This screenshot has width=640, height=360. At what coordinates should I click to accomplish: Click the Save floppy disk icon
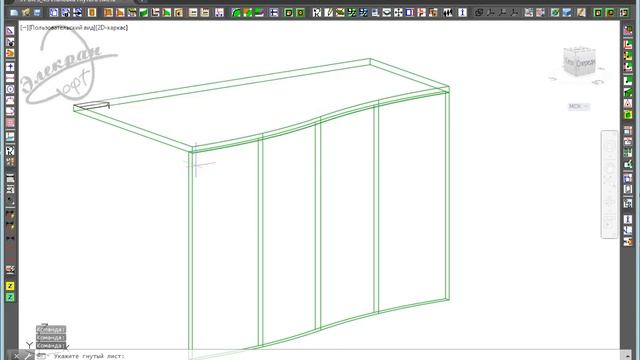(x=37, y=13)
